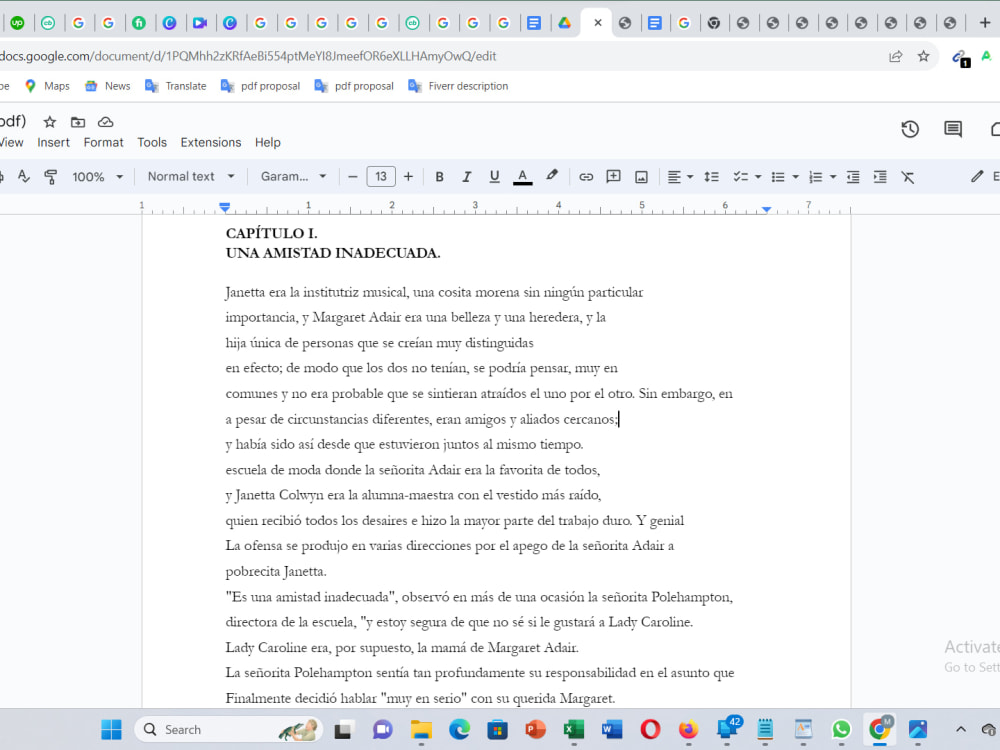Bookmark this page with star
Viewport: 1000px width, 750px height.
coord(923,56)
